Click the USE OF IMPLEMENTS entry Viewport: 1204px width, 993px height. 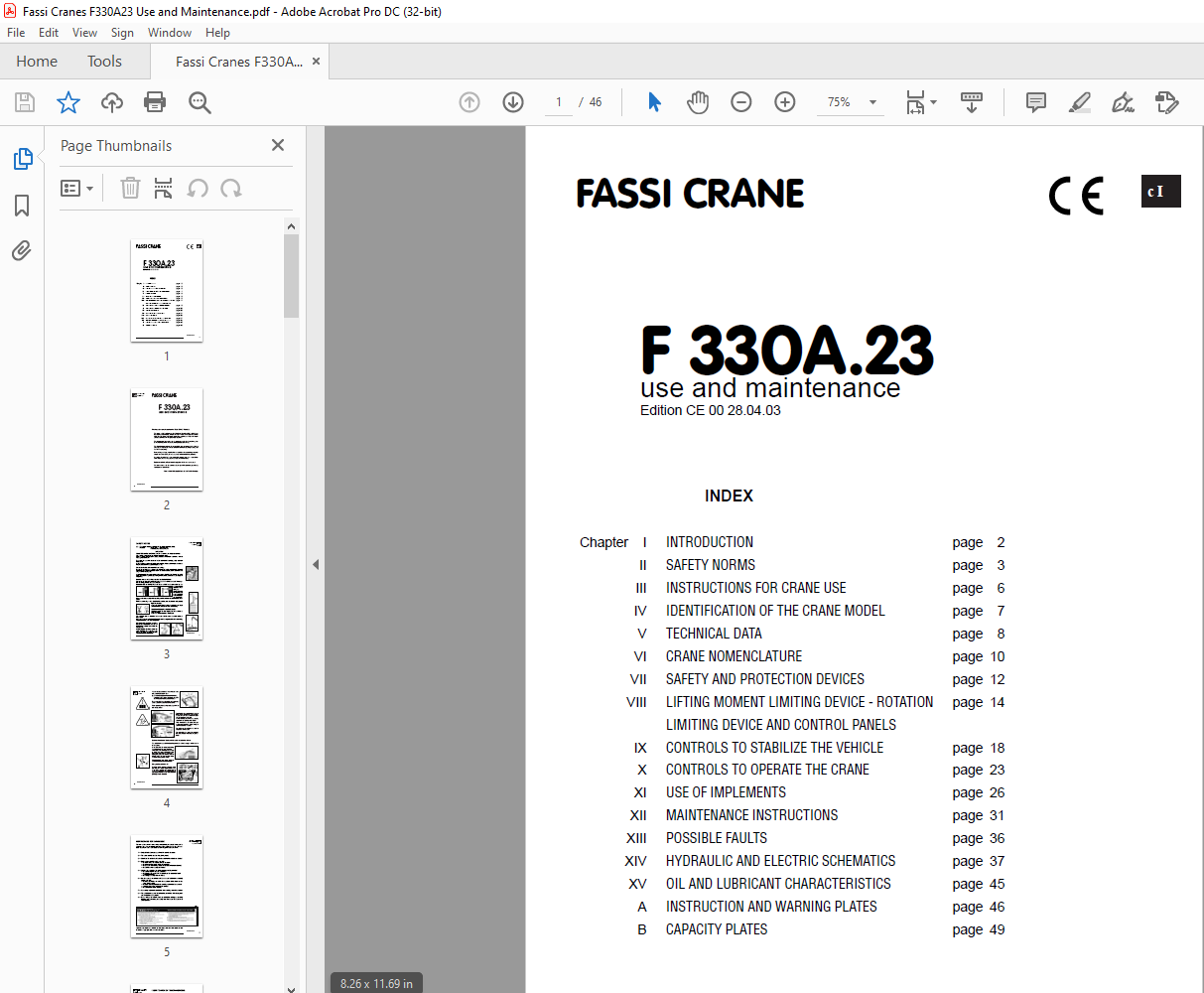tap(726, 792)
